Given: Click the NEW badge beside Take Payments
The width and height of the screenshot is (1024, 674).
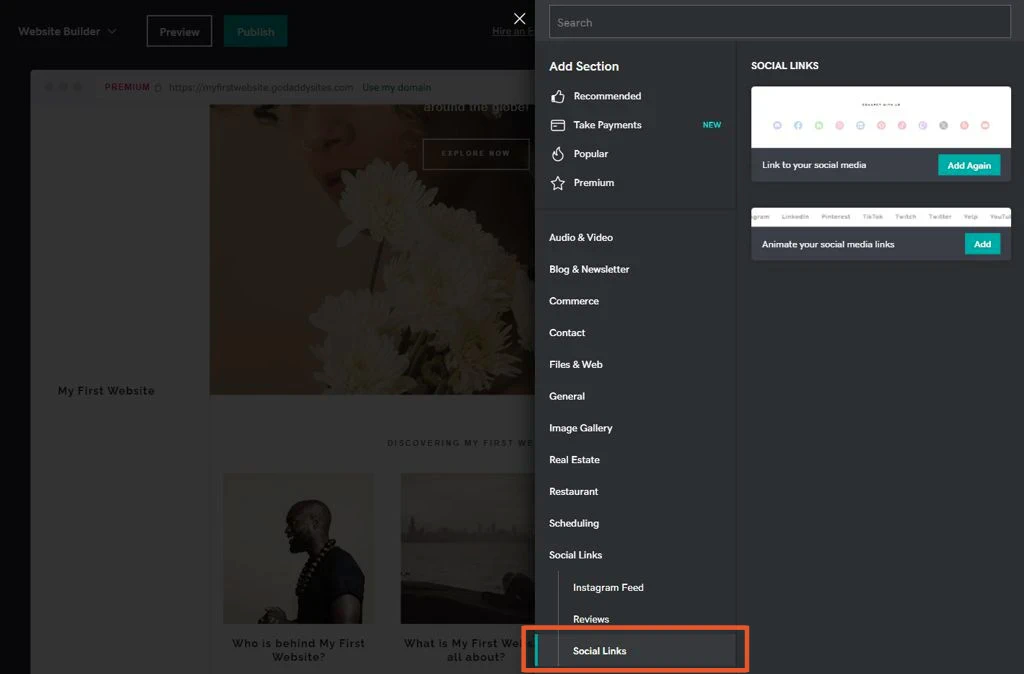Looking at the screenshot, I should pos(712,125).
